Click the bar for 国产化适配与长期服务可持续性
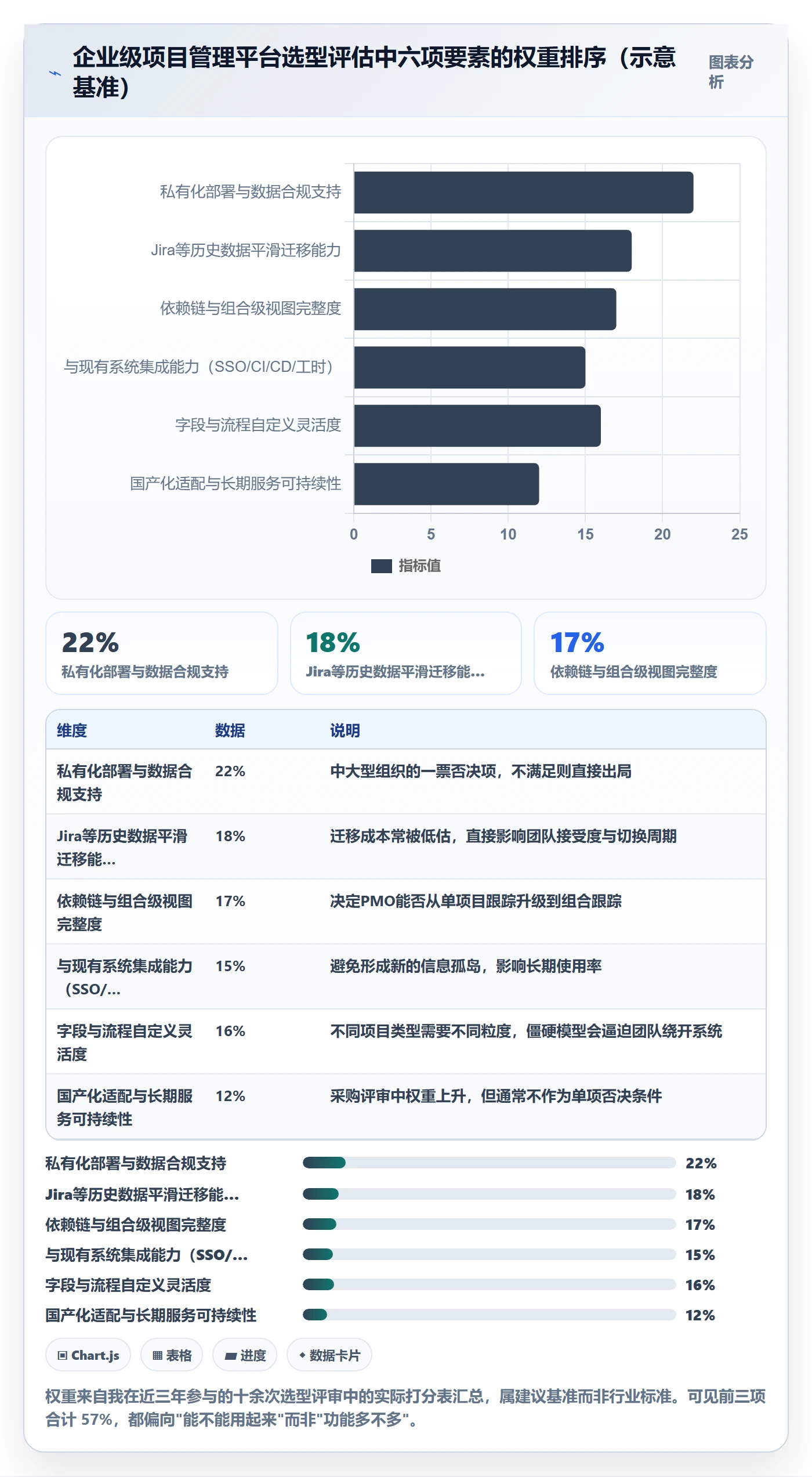This screenshot has height=1477, width=812. click(446, 484)
